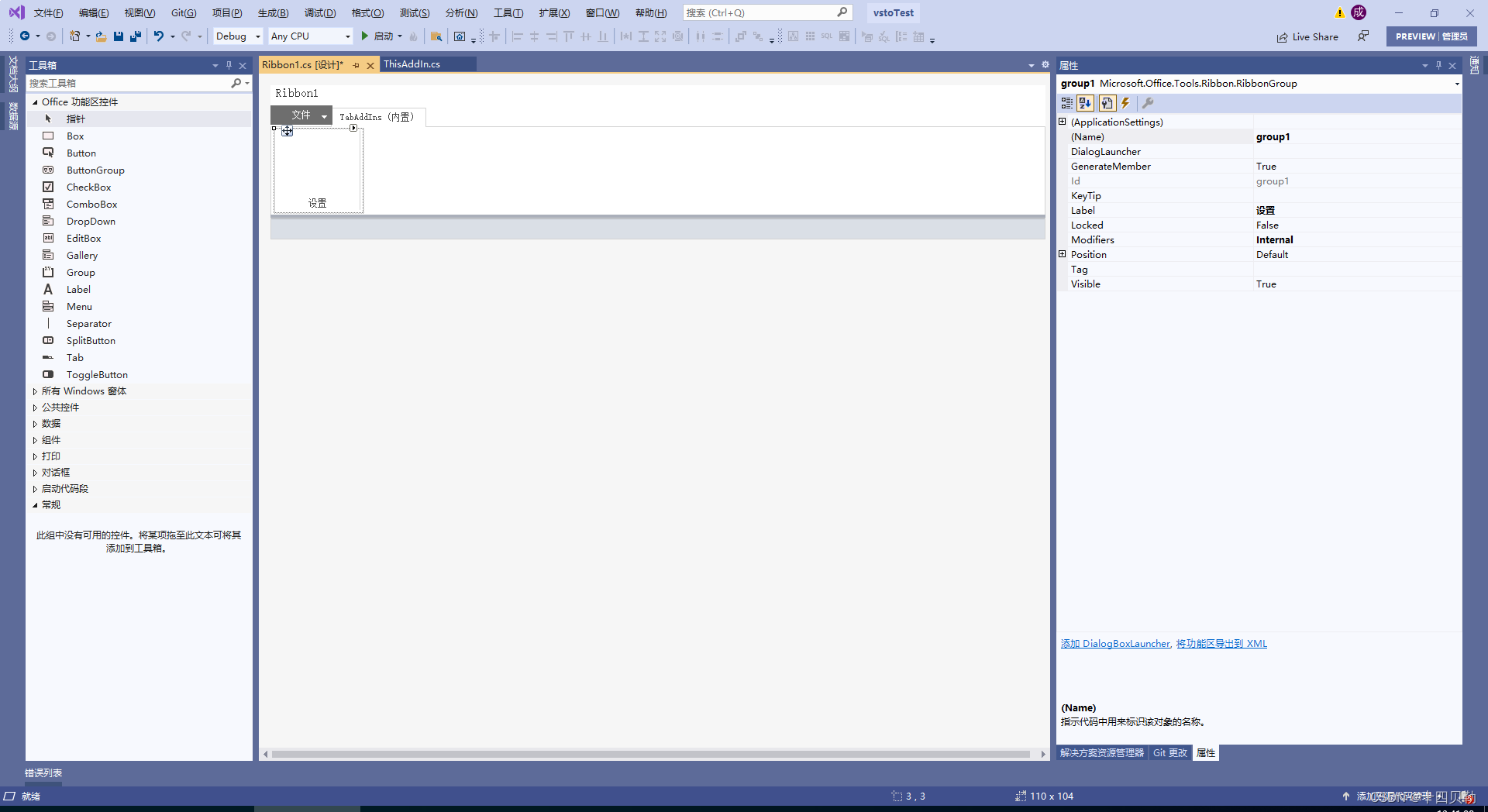This screenshot has width=1488, height=812.
Task: Click the 添加 DialogBoxLauncher link
Action: point(1115,644)
